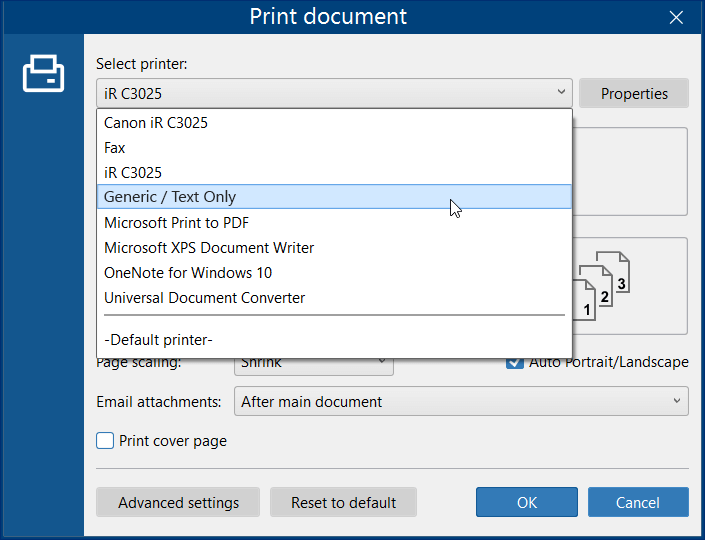Image resolution: width=705 pixels, height=540 pixels.
Task: Click the collated pages 1-2-3 icon
Action: [x=603, y=286]
